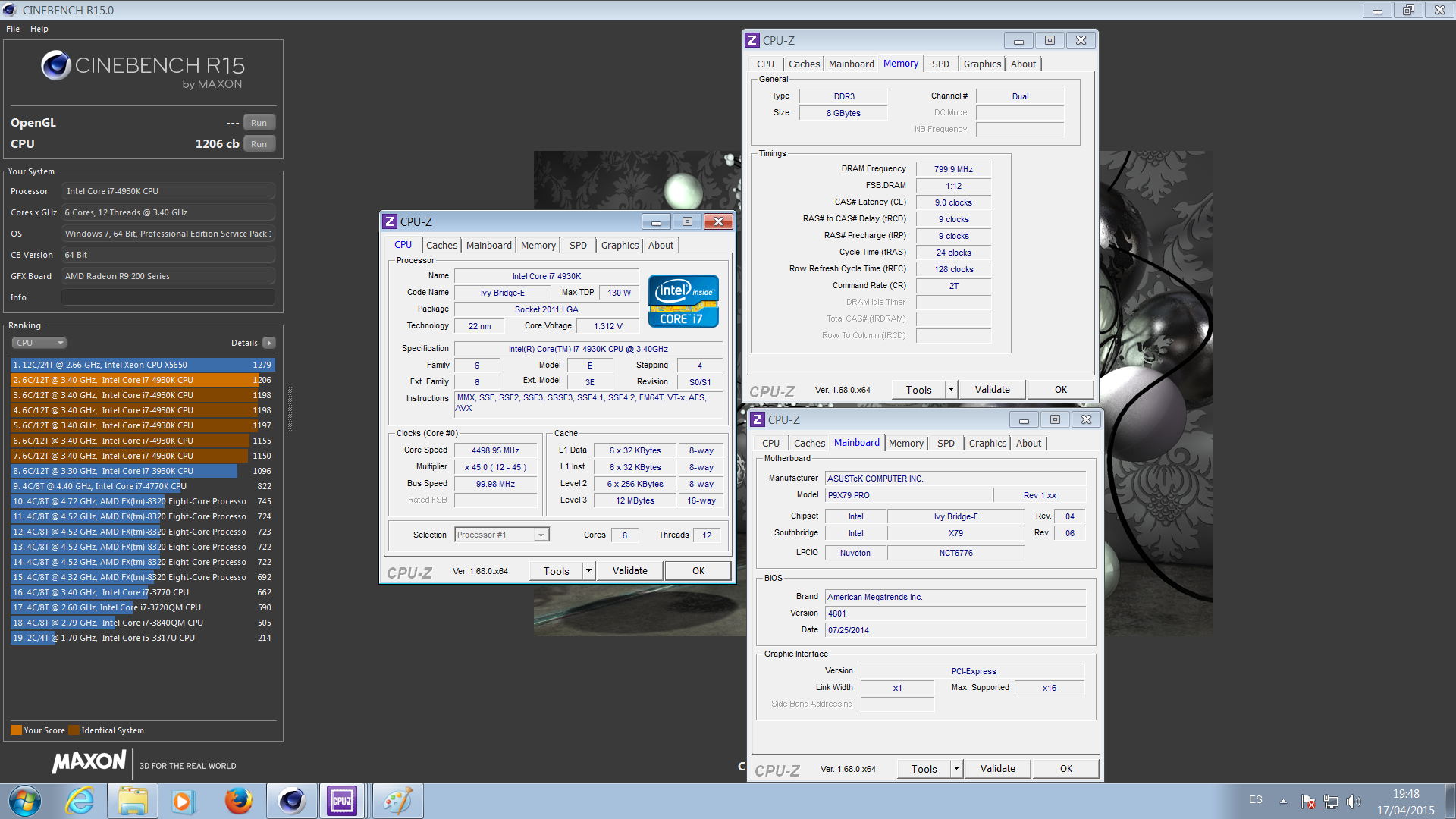Open Internet Explorer from the taskbar

click(x=79, y=801)
